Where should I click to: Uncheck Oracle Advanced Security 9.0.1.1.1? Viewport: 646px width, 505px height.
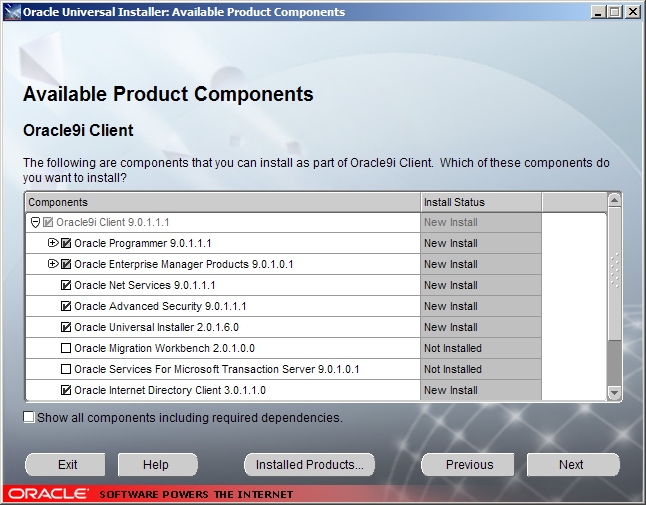pos(66,306)
